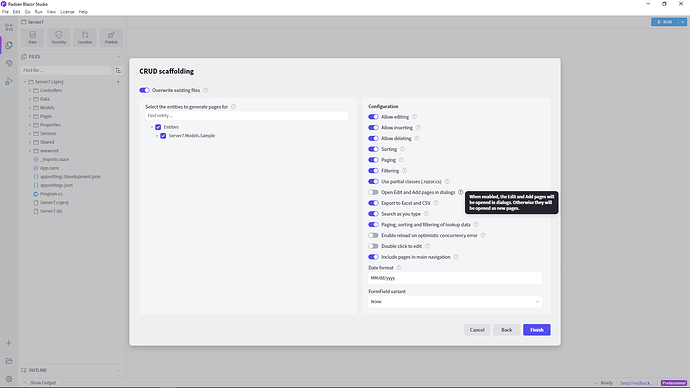Toggle Overwrite existing files switch

pyautogui.click(x=144, y=90)
